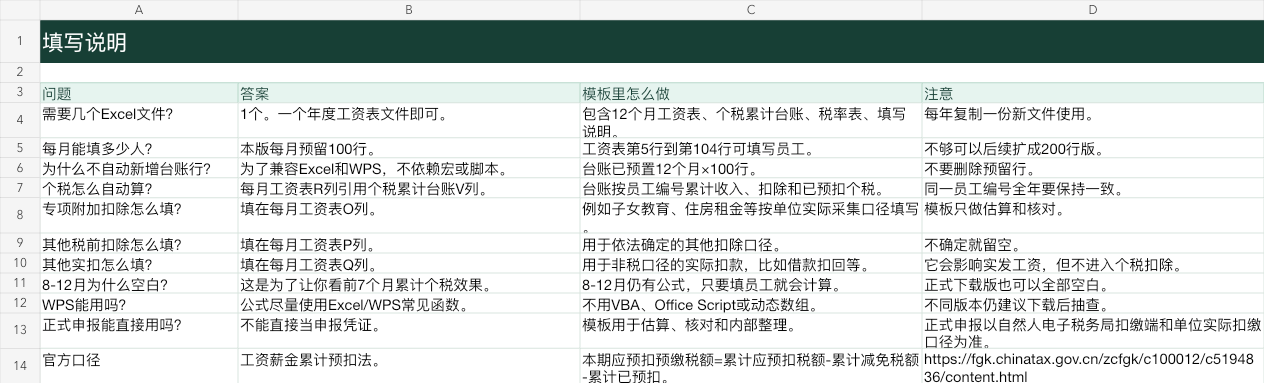The width and height of the screenshot is (1264, 383).
Task: Select cell 本期应预扣预缴税额 formula text
Action: 751,367
